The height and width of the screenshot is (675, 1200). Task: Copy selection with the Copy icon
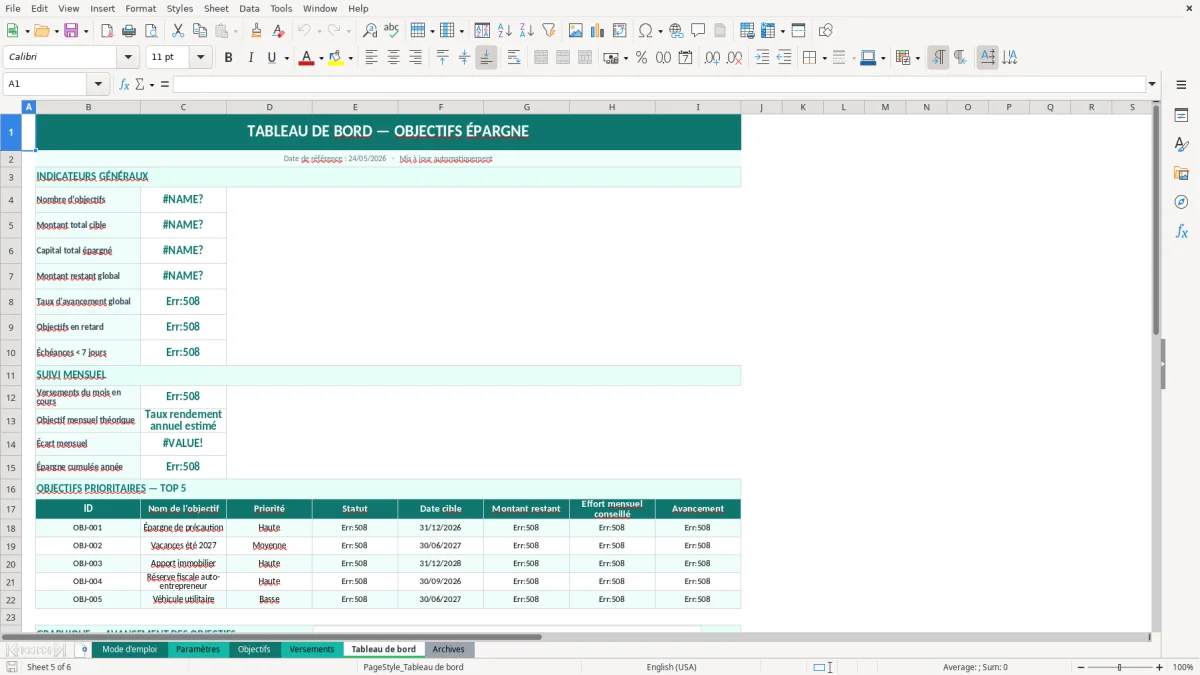(x=200, y=31)
